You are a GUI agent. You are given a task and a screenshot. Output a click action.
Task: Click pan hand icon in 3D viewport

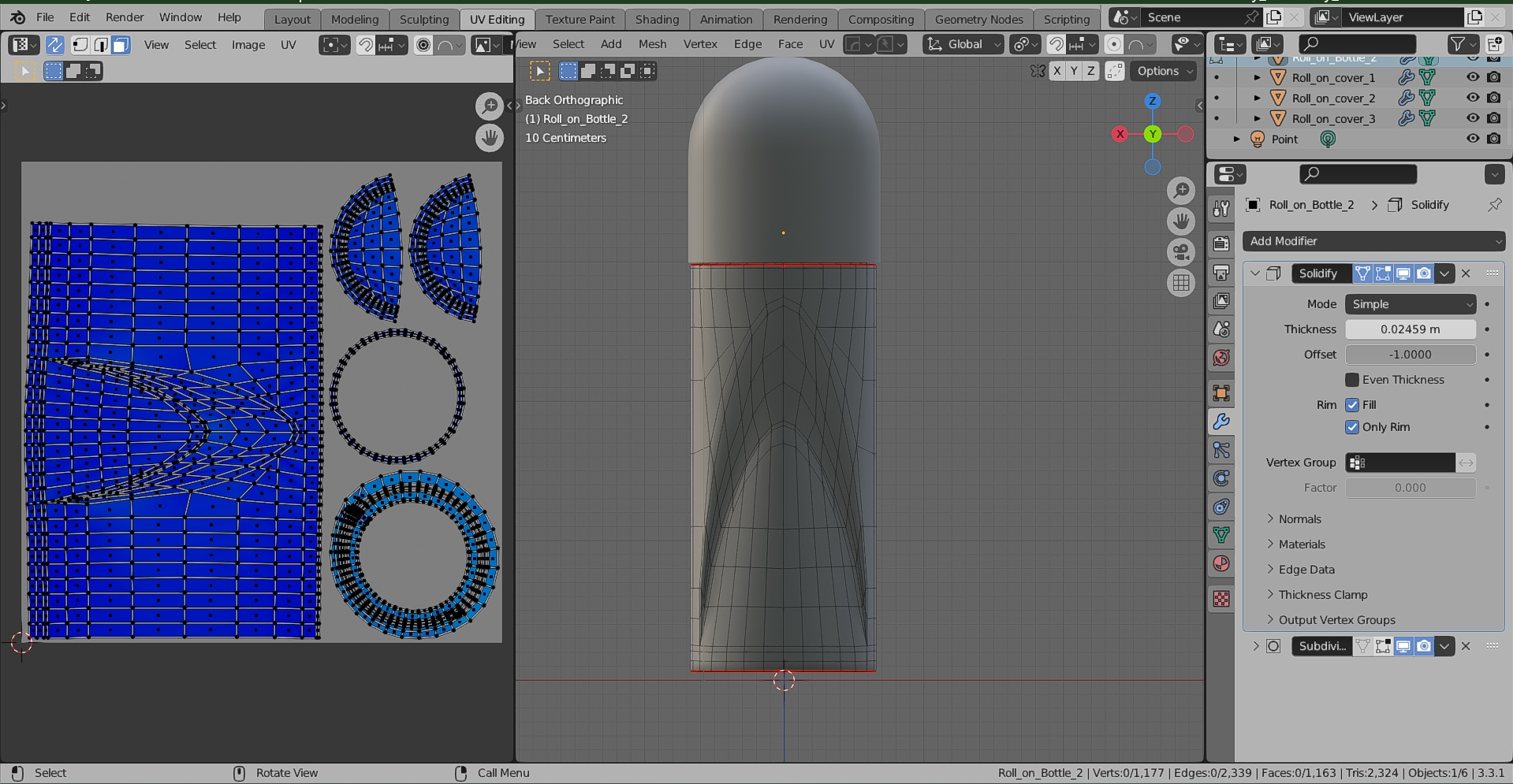coord(1181,221)
